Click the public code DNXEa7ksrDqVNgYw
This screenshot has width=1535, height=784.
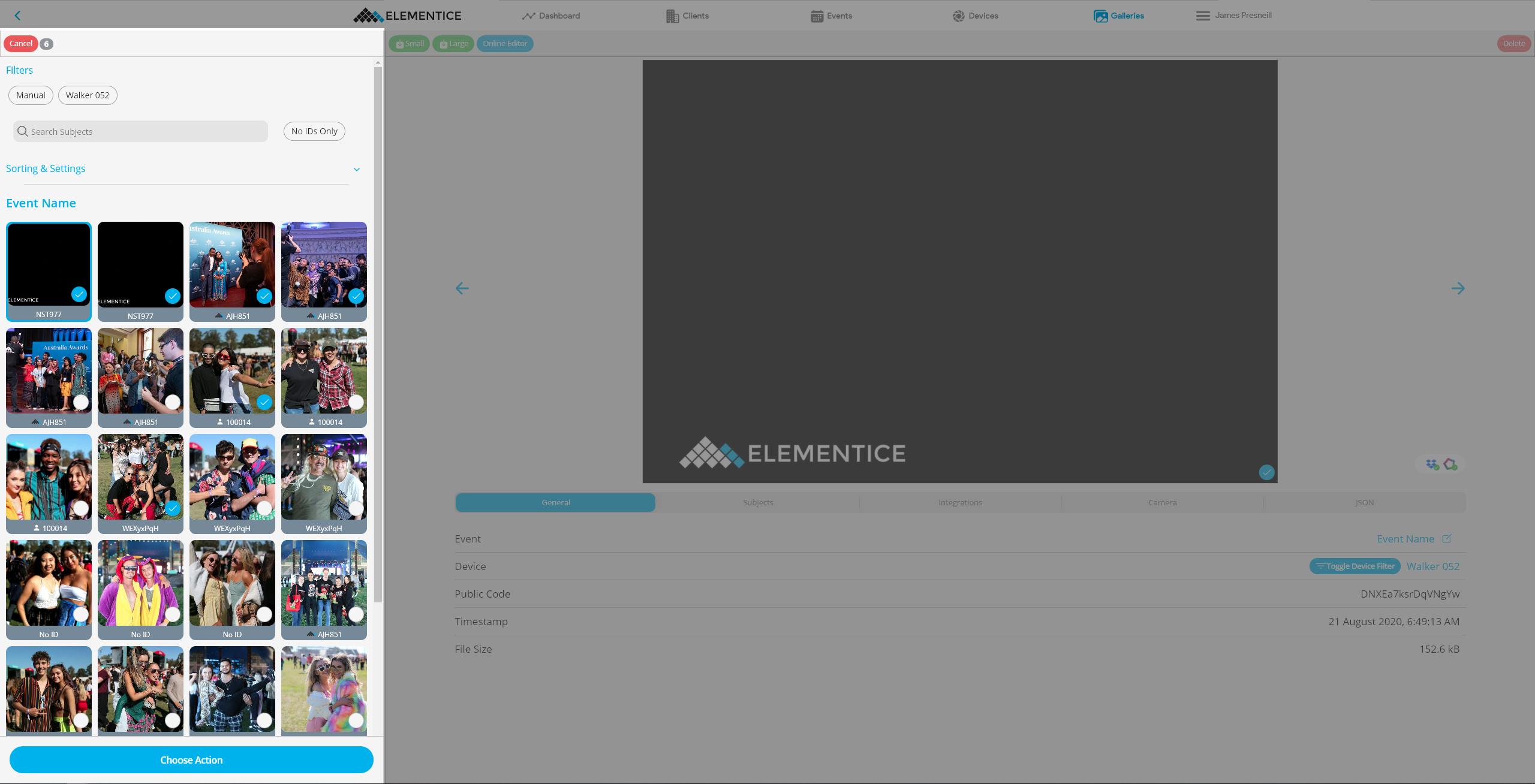click(x=1410, y=594)
